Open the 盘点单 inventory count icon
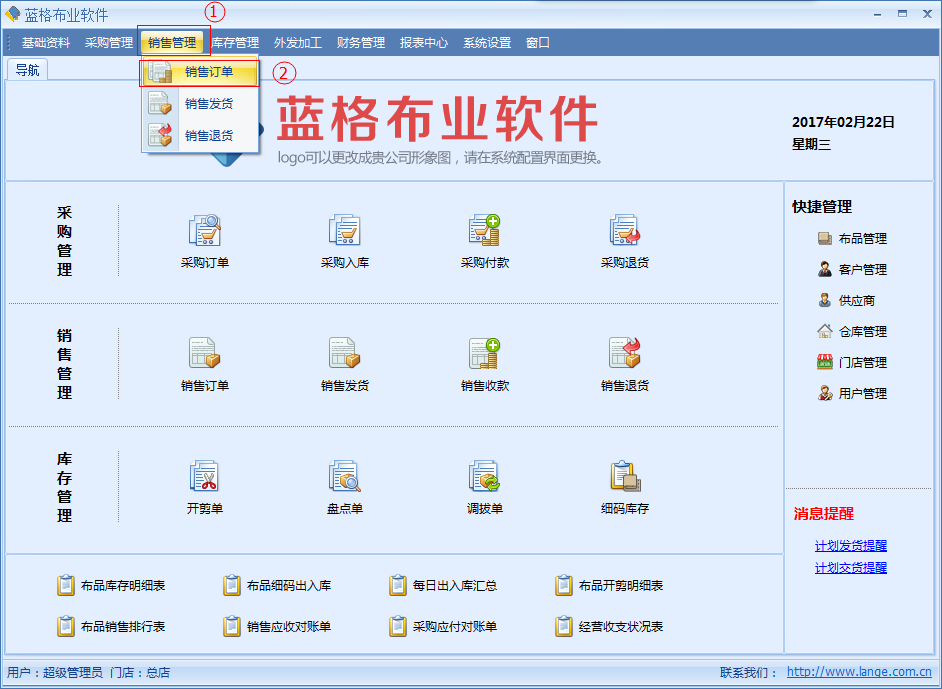 click(x=345, y=477)
